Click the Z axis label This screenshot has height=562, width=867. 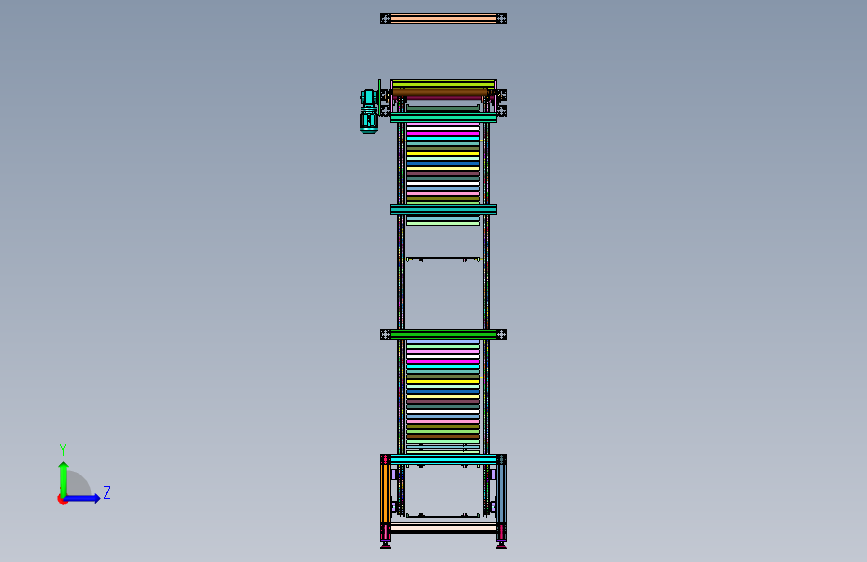tap(107, 492)
